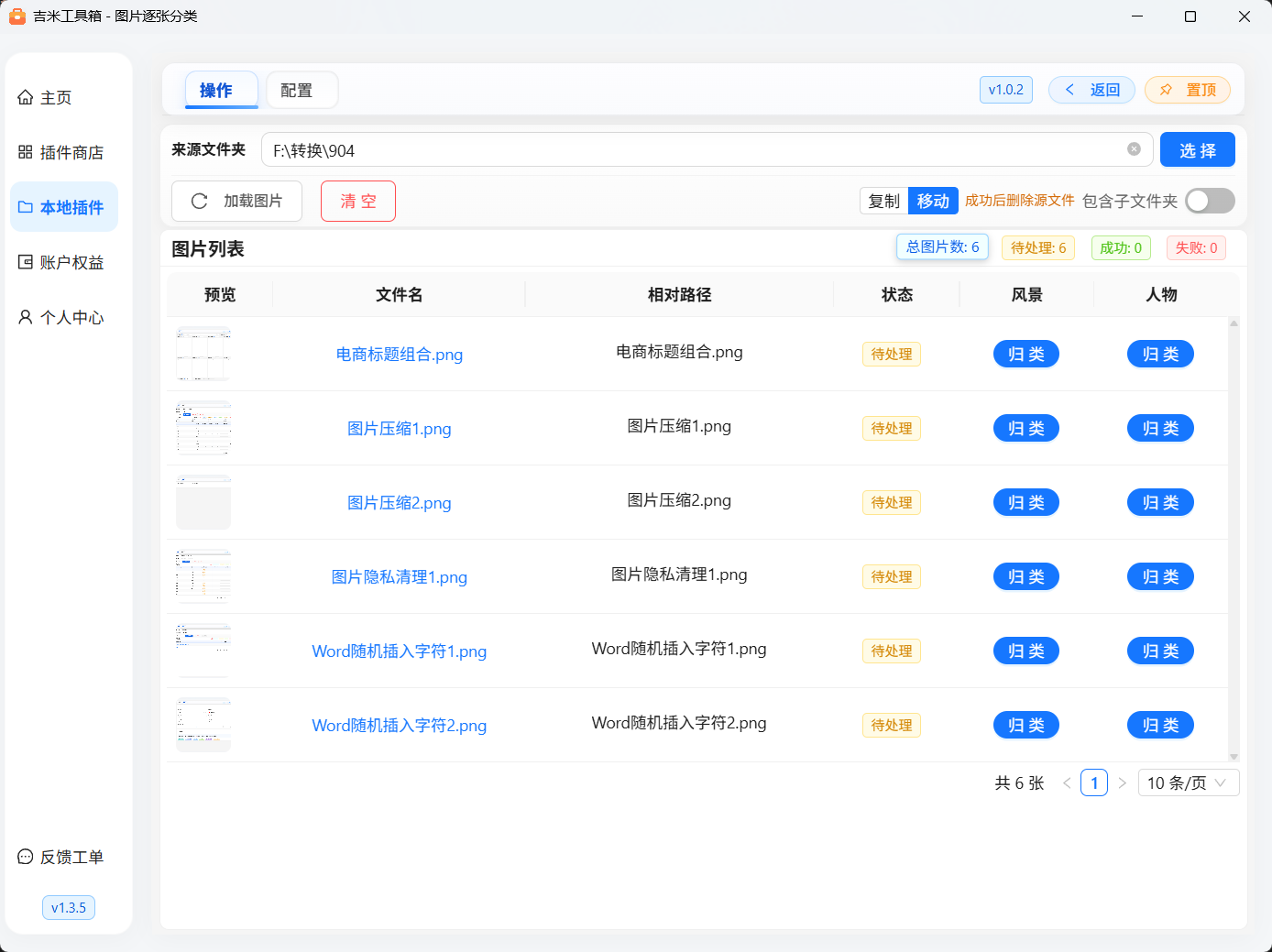Select the 本地插件 sidebar item
1272x952 pixels.
(64, 207)
